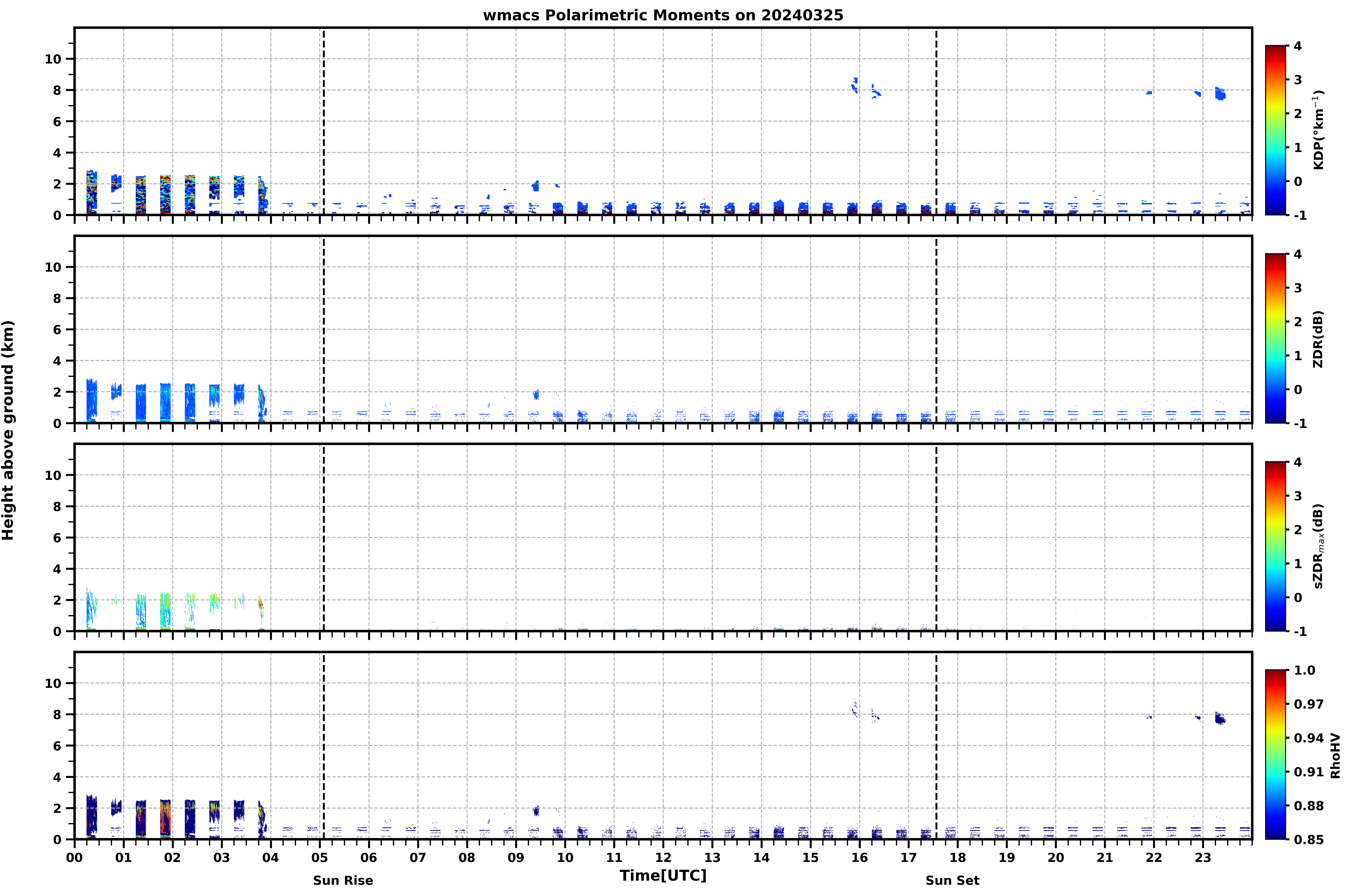Click the 'Height above ground (km)' axis label

pos(8,430)
